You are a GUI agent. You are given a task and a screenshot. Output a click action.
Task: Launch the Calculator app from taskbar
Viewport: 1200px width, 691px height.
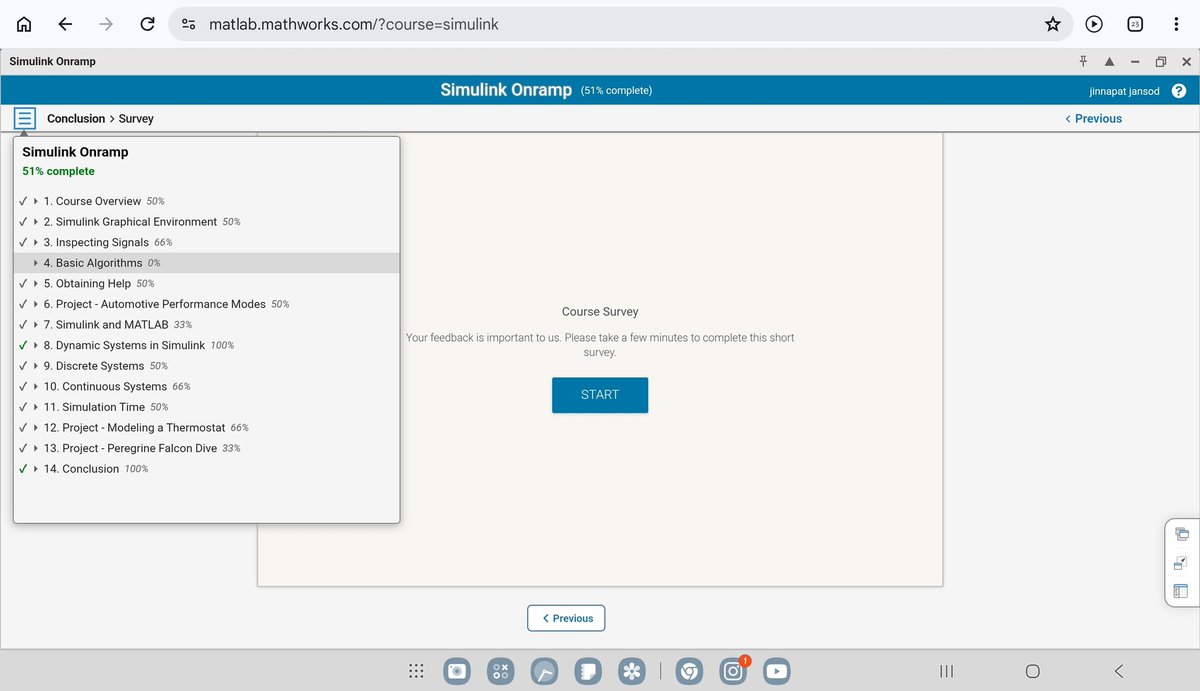tap(501, 671)
